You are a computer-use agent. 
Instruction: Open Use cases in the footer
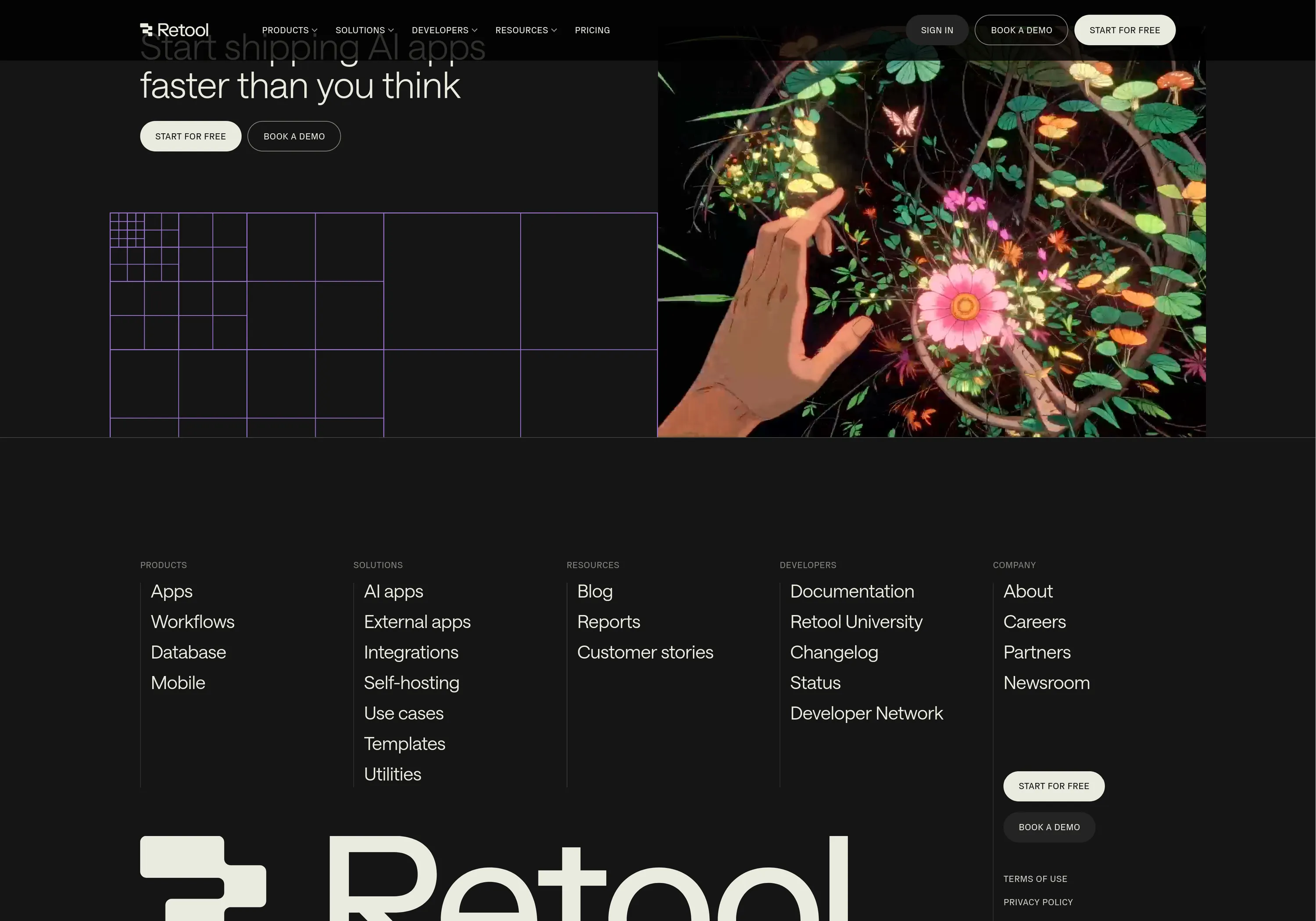pyautogui.click(x=404, y=713)
